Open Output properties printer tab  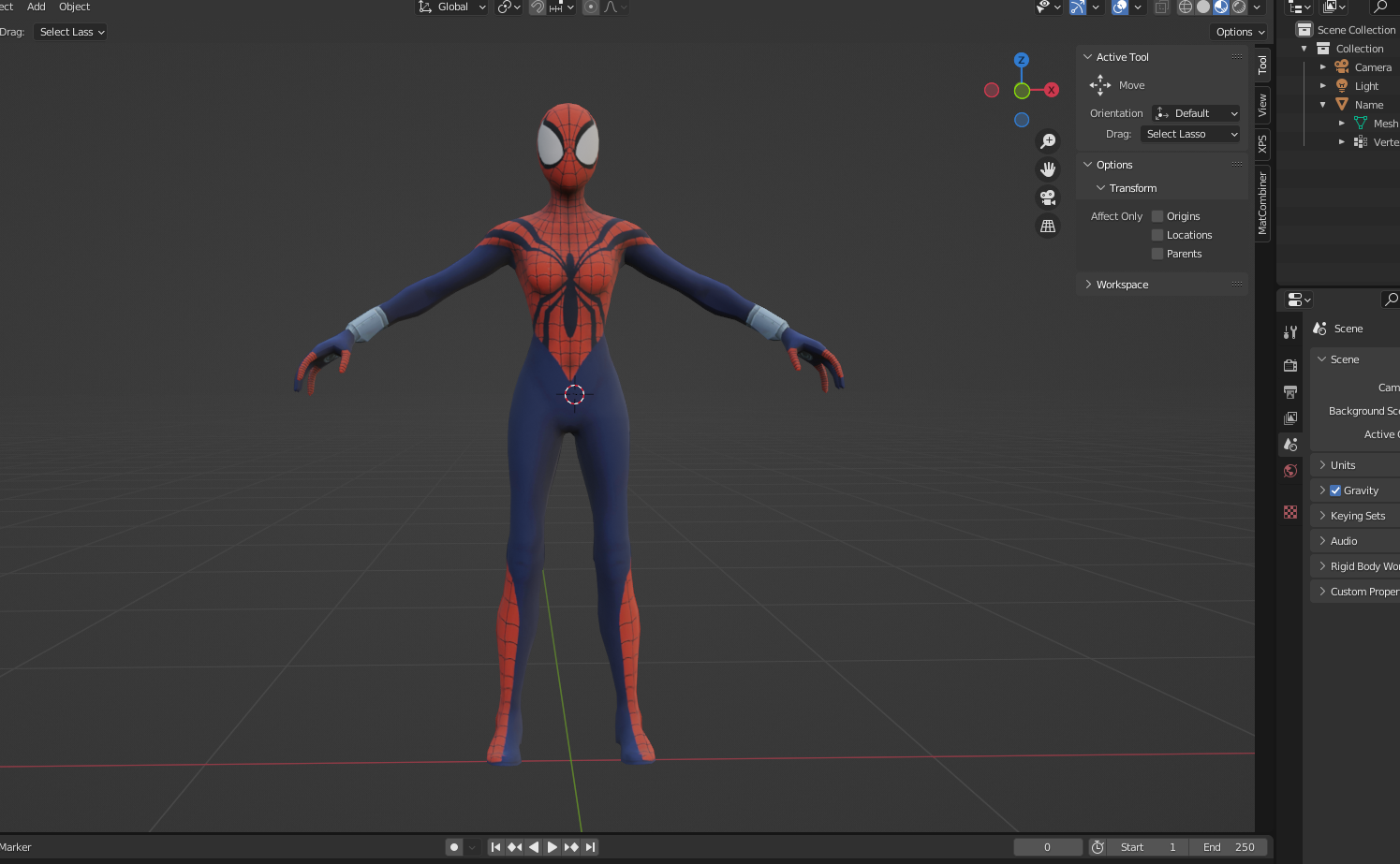pos(1290,391)
